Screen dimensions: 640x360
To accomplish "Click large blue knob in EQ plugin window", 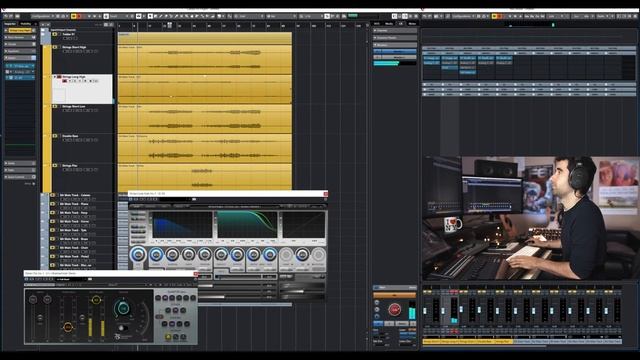I will click(138, 255).
